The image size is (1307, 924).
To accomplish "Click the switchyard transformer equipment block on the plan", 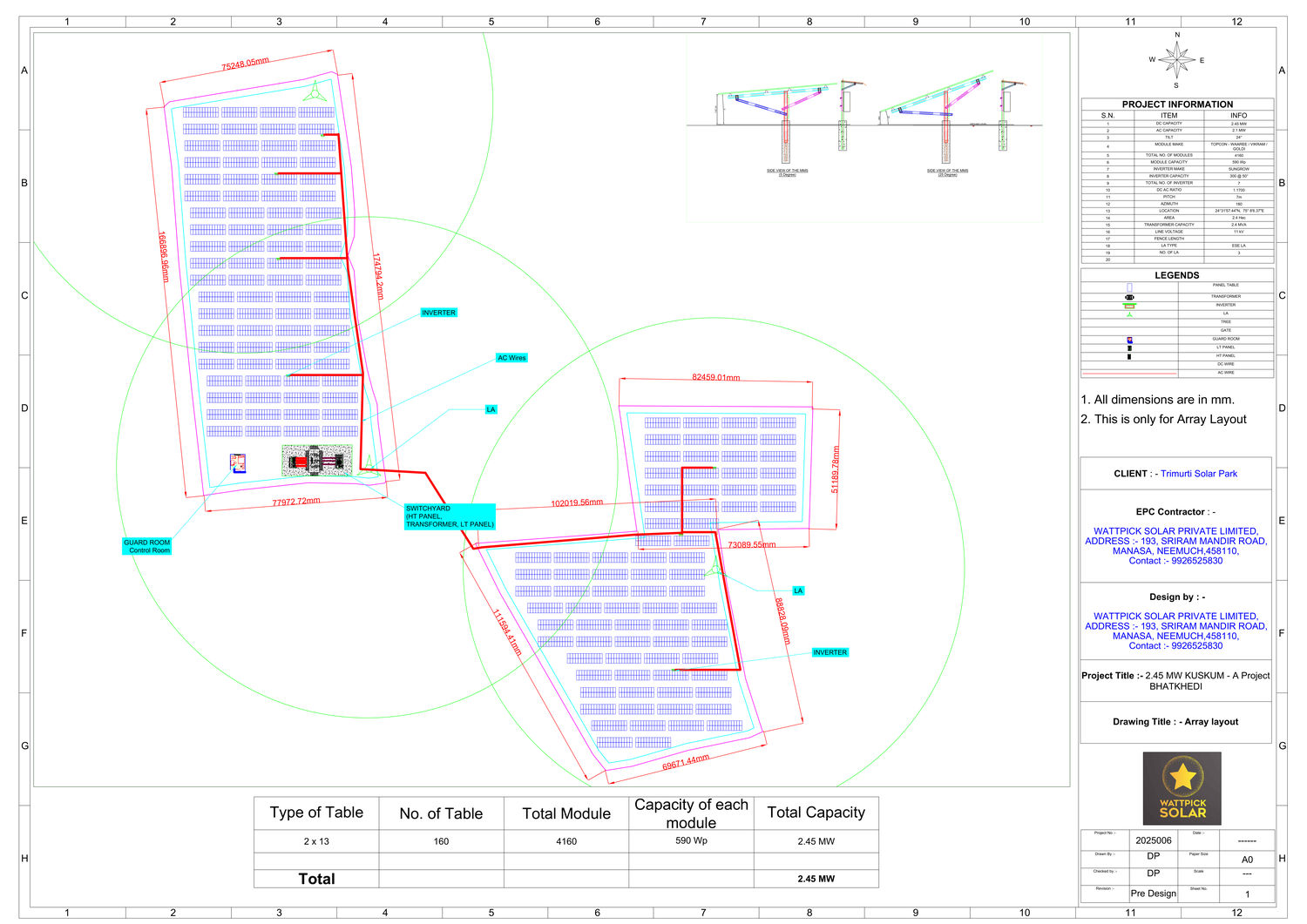I will click(317, 461).
